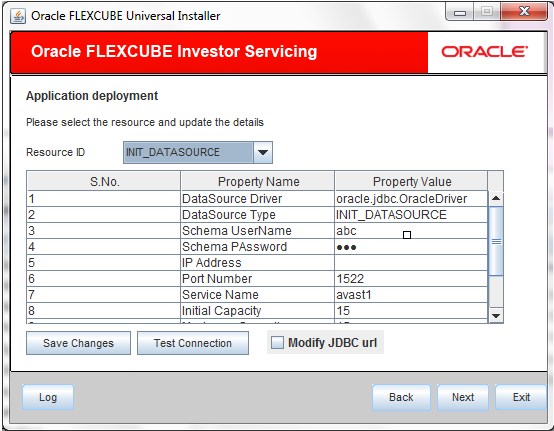Select the INIT_DATASOURCE combo box field
This screenshot has height=431, width=554.
click(188, 153)
